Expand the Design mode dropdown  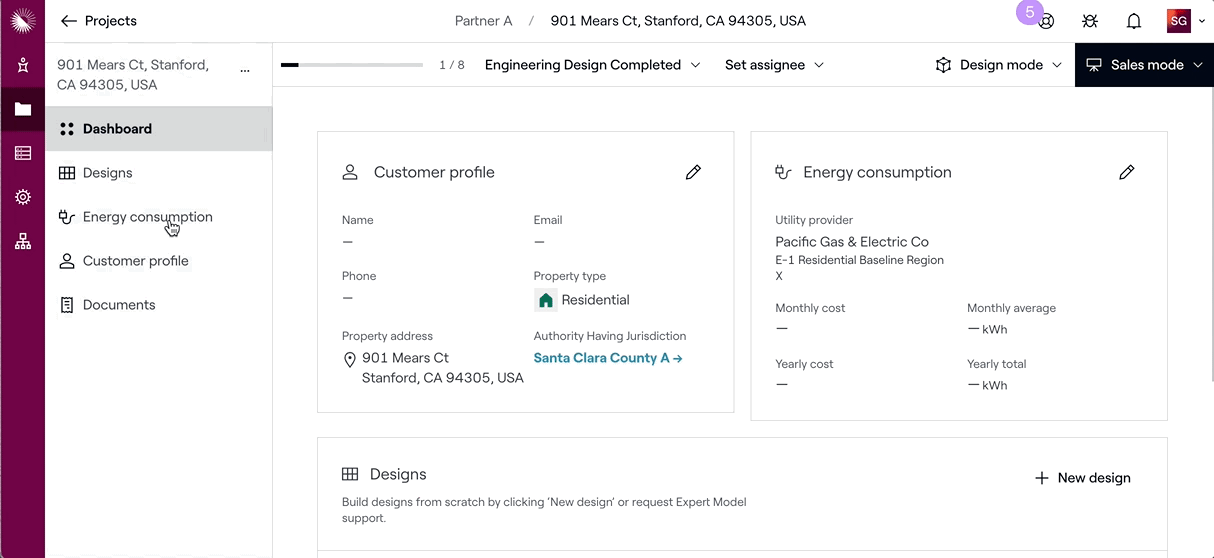(x=999, y=65)
